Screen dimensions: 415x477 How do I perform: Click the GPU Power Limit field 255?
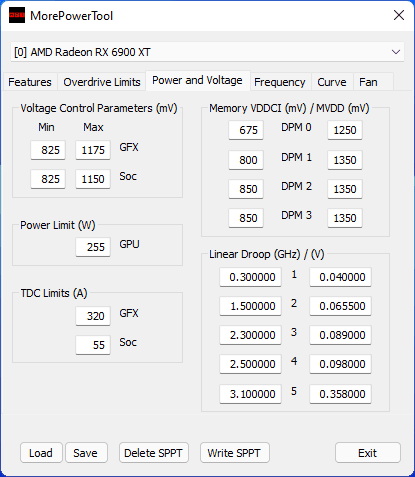93,247
